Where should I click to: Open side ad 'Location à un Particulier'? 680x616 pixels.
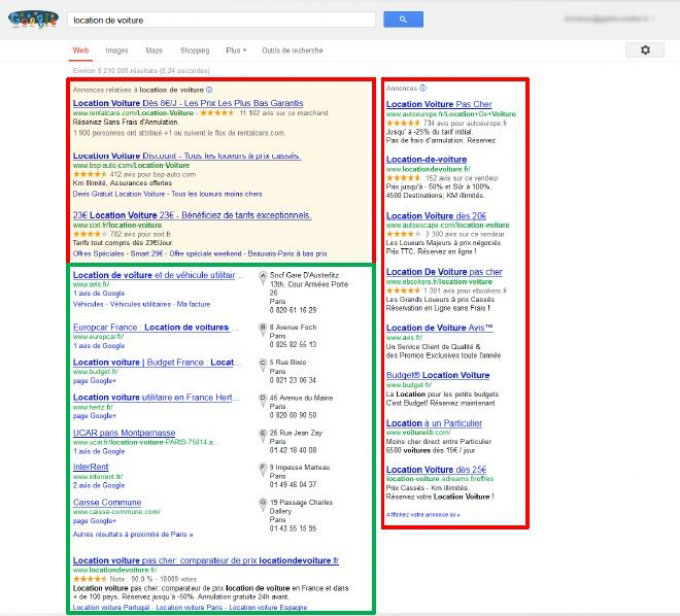coord(434,423)
